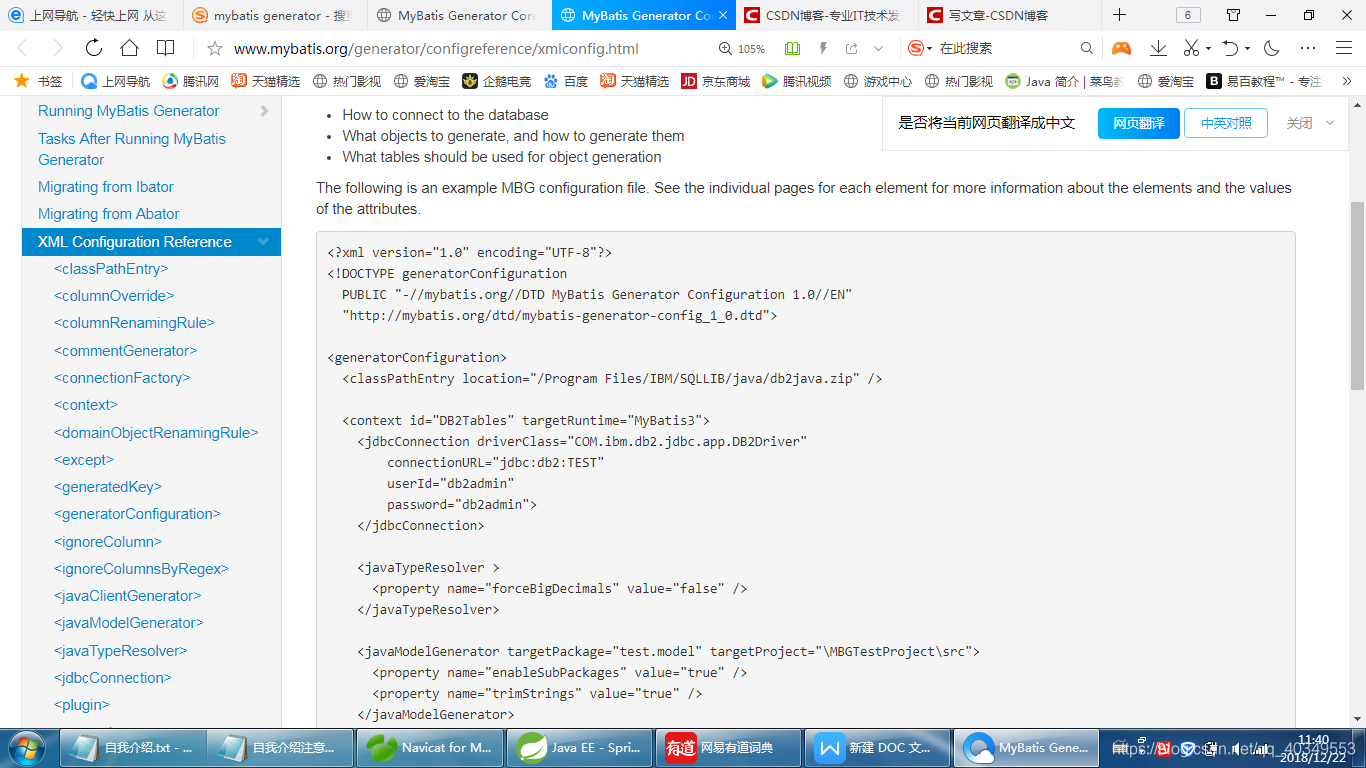Open the three-dots more tools
Viewport: 1366px width, 768px height.
pyautogui.click(x=1308, y=48)
